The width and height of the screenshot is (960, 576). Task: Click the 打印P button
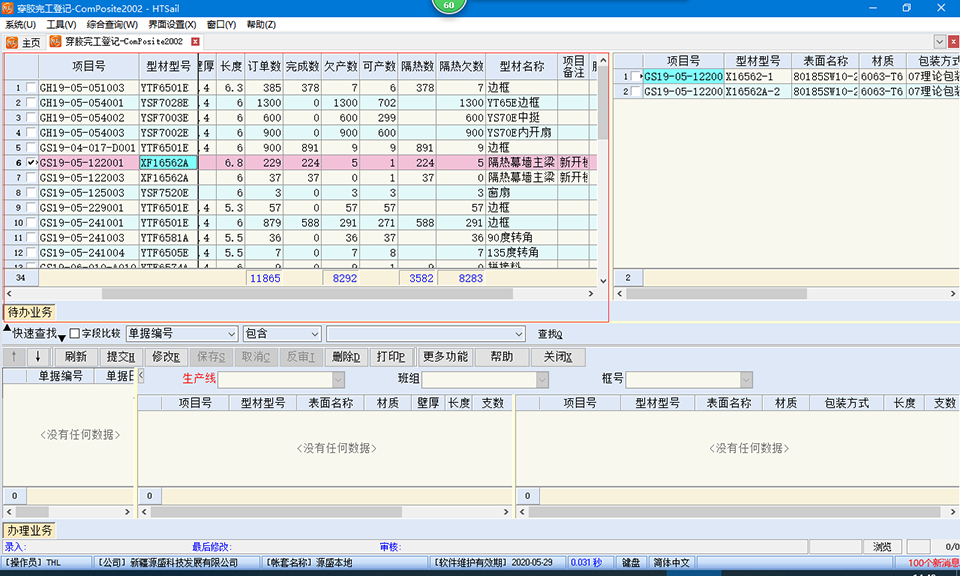tap(391, 357)
